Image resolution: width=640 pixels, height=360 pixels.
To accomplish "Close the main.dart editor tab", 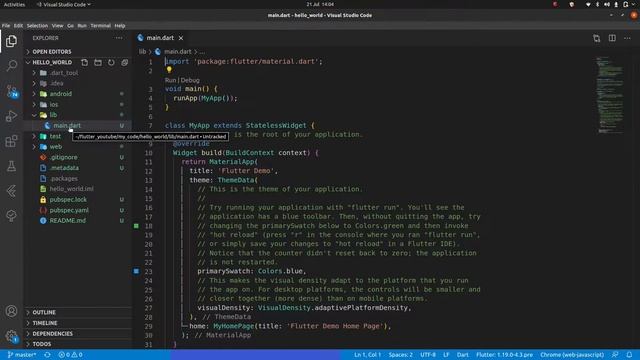I will tap(181, 38).
